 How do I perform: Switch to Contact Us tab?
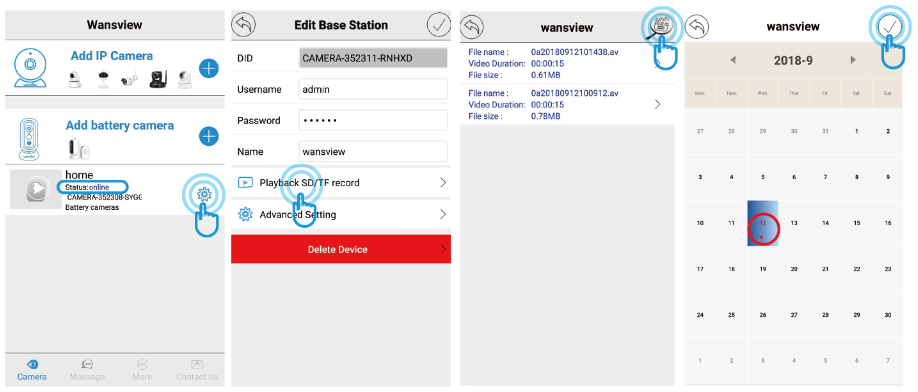(197, 370)
